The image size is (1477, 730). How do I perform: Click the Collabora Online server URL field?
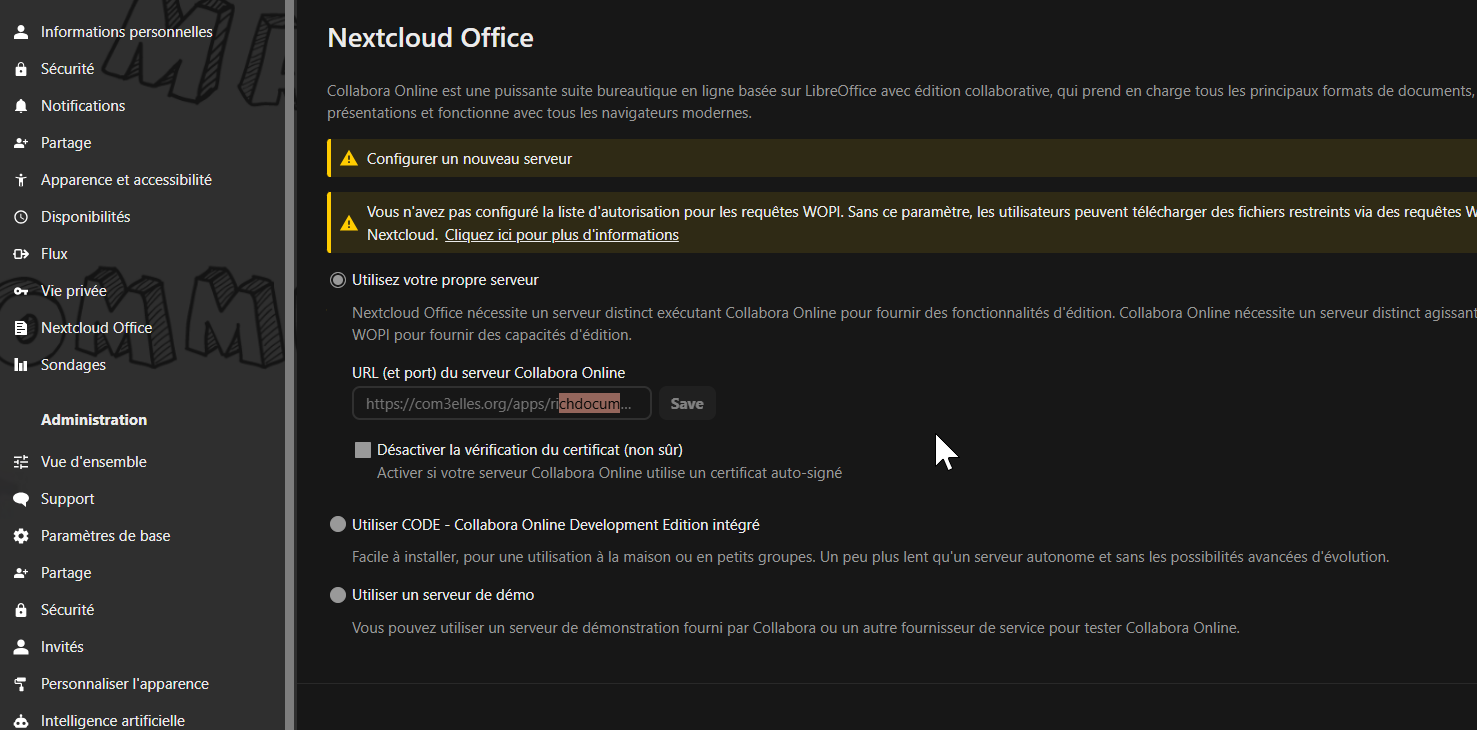[501, 404]
